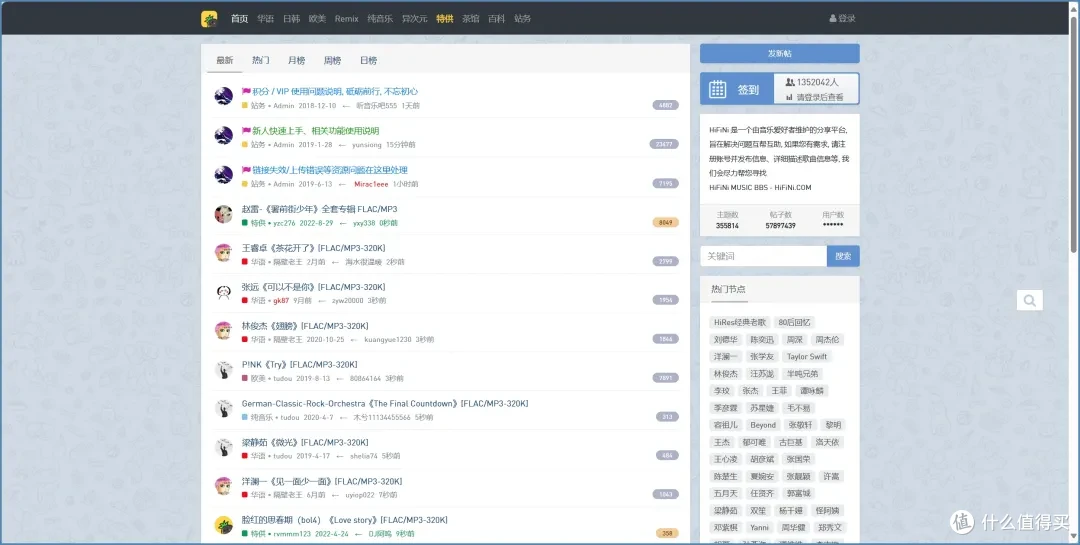1080x545 pixels.
Task: Switch to the 月榜 tab
Action: click(296, 61)
